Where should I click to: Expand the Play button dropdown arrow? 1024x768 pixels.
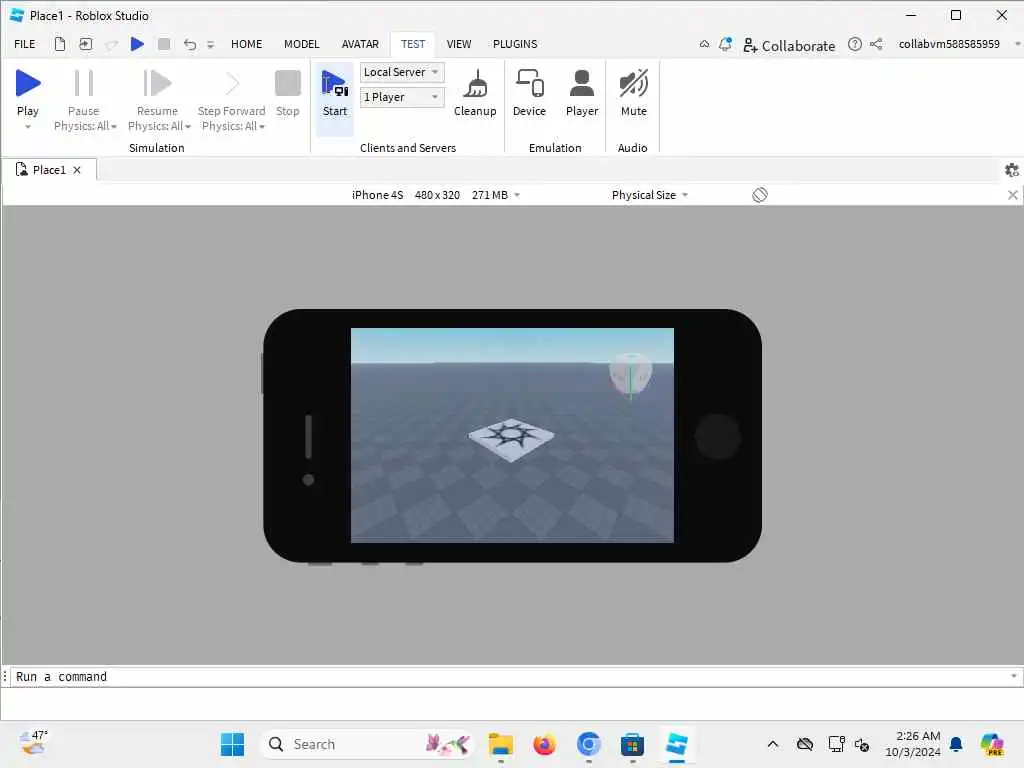[27, 127]
